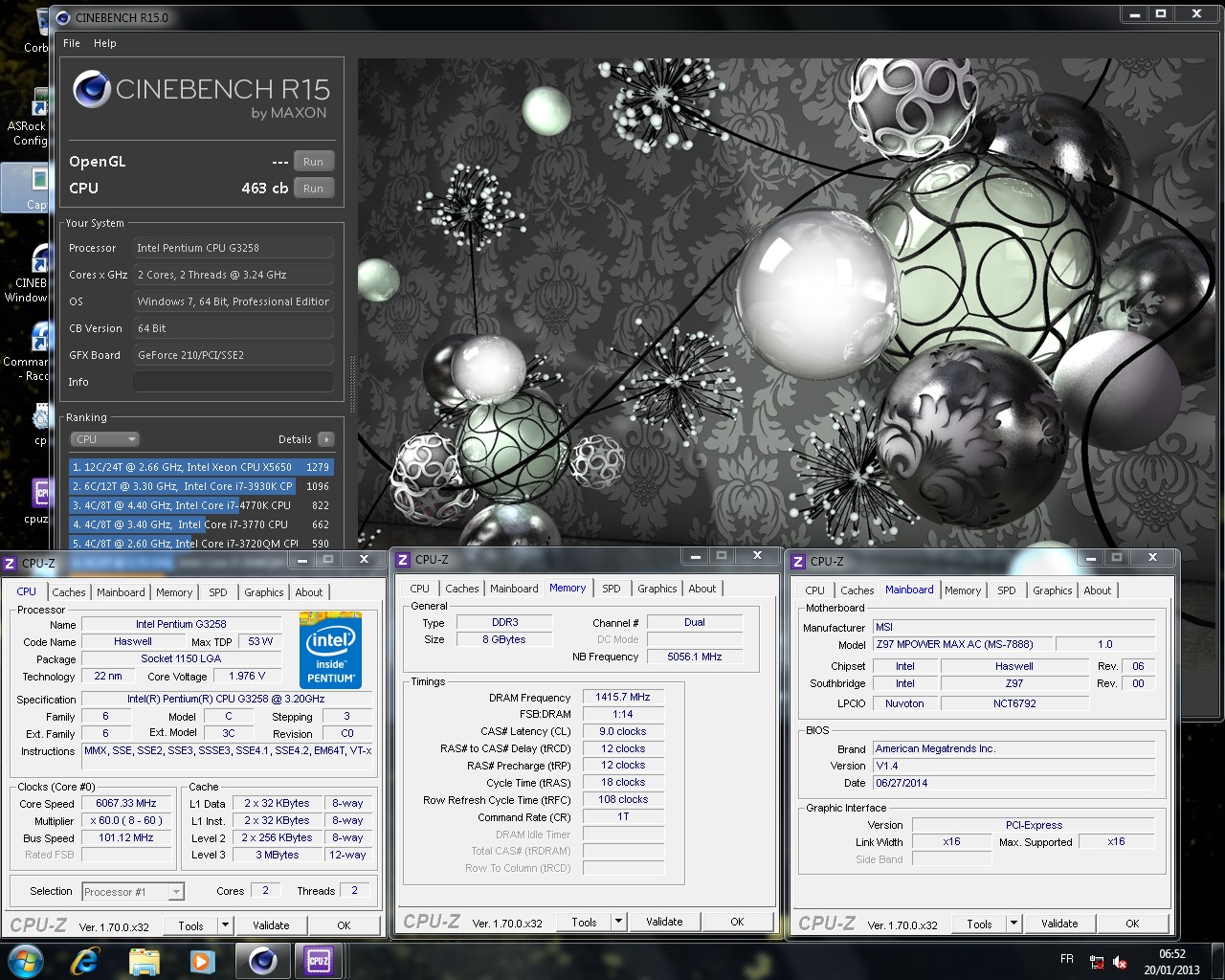Image resolution: width=1225 pixels, height=980 pixels.
Task: Switch to CPU-Z taskbar button
Action: click(x=319, y=961)
